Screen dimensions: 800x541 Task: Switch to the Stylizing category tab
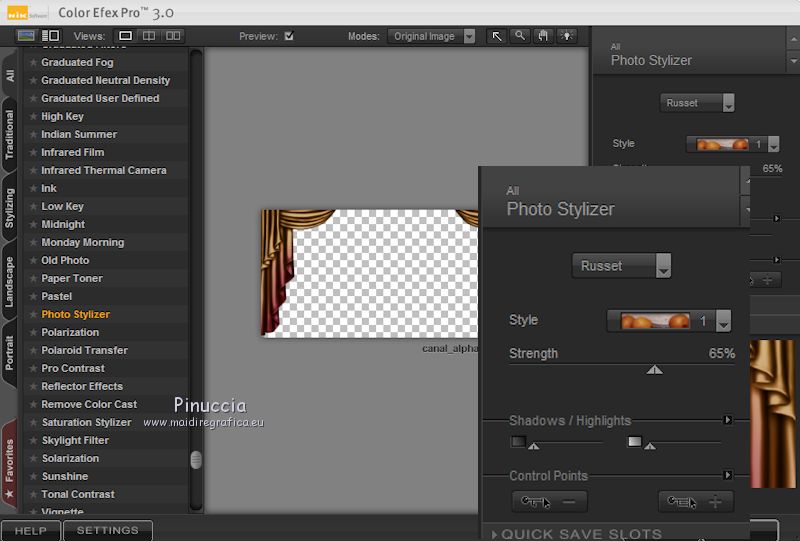click(x=9, y=208)
